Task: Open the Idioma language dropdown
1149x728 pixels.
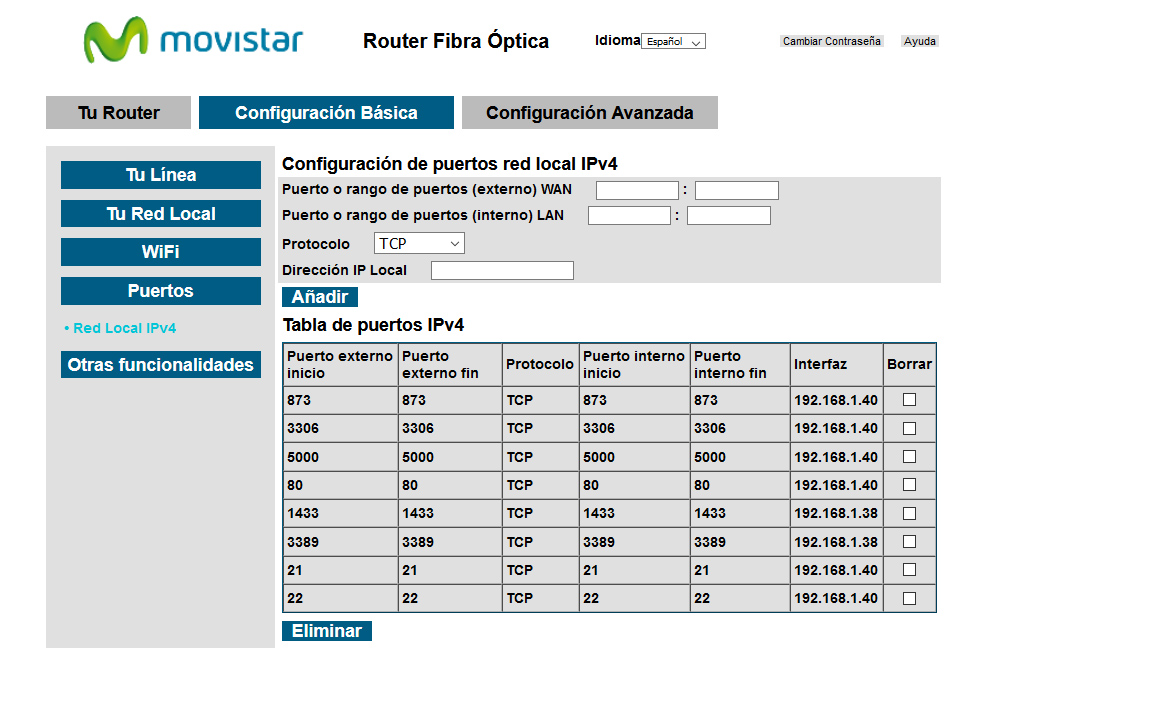Action: tap(673, 42)
